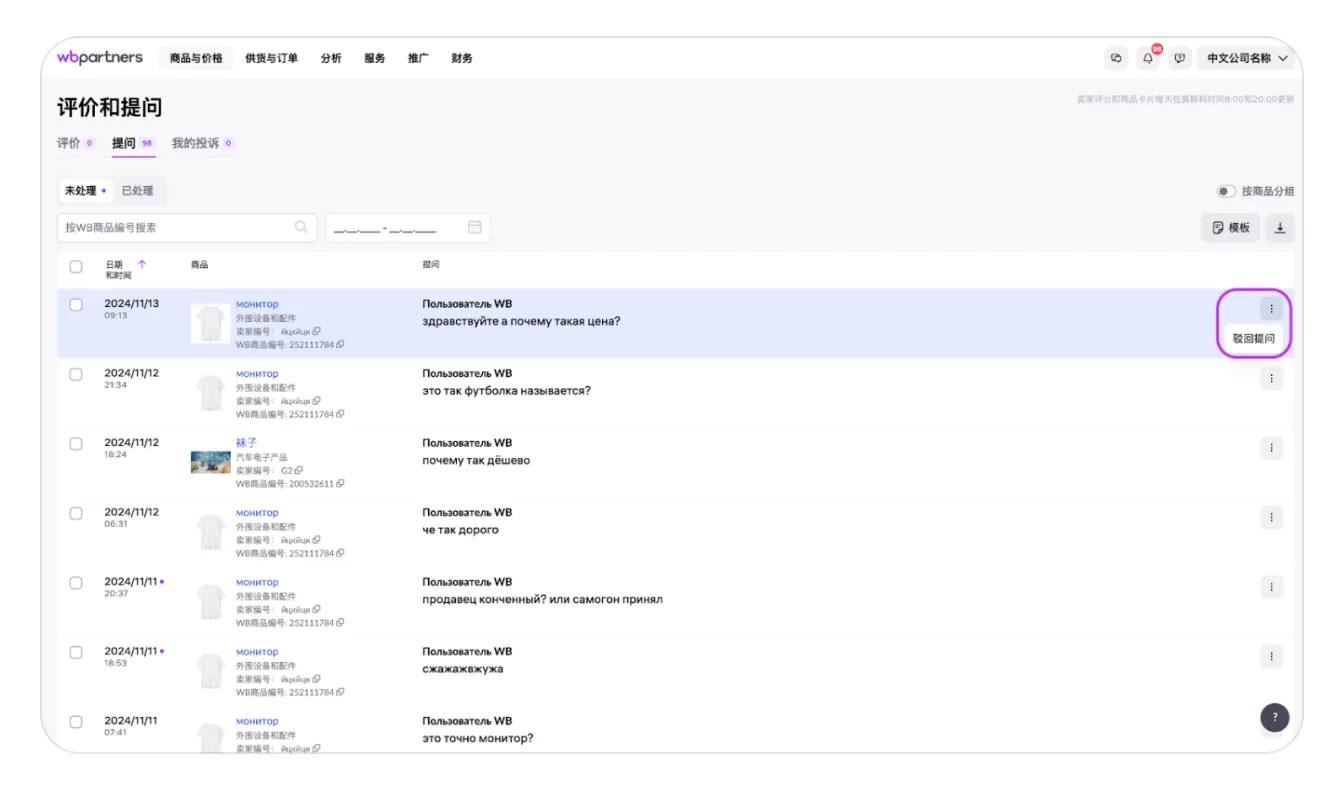Select checkbox for 2024/11/13 09:13 question
The width and height of the screenshot is (1344, 790).
click(x=76, y=305)
